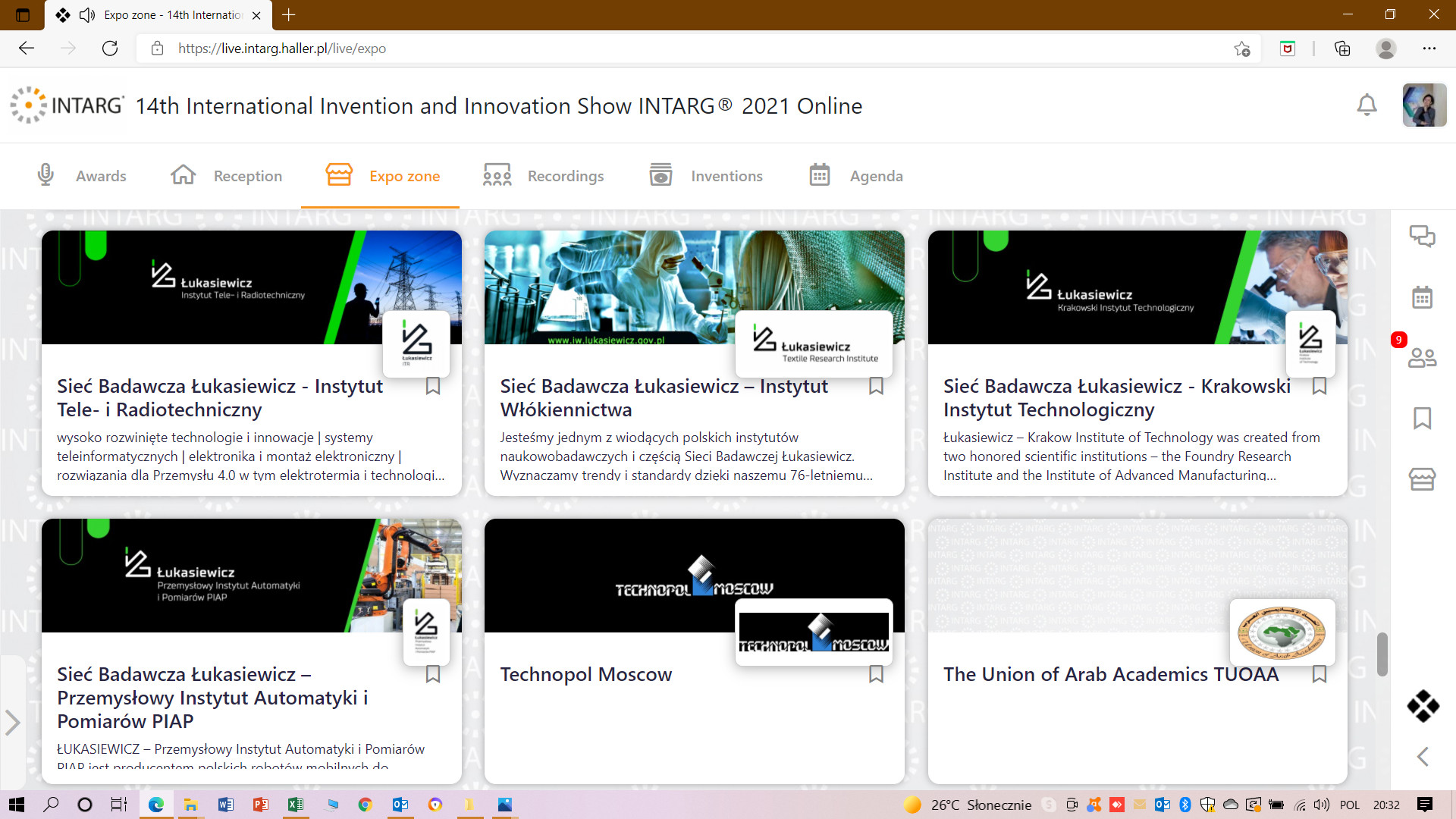Open PowerPoint from the taskbar
The image size is (1456, 819).
point(261,805)
